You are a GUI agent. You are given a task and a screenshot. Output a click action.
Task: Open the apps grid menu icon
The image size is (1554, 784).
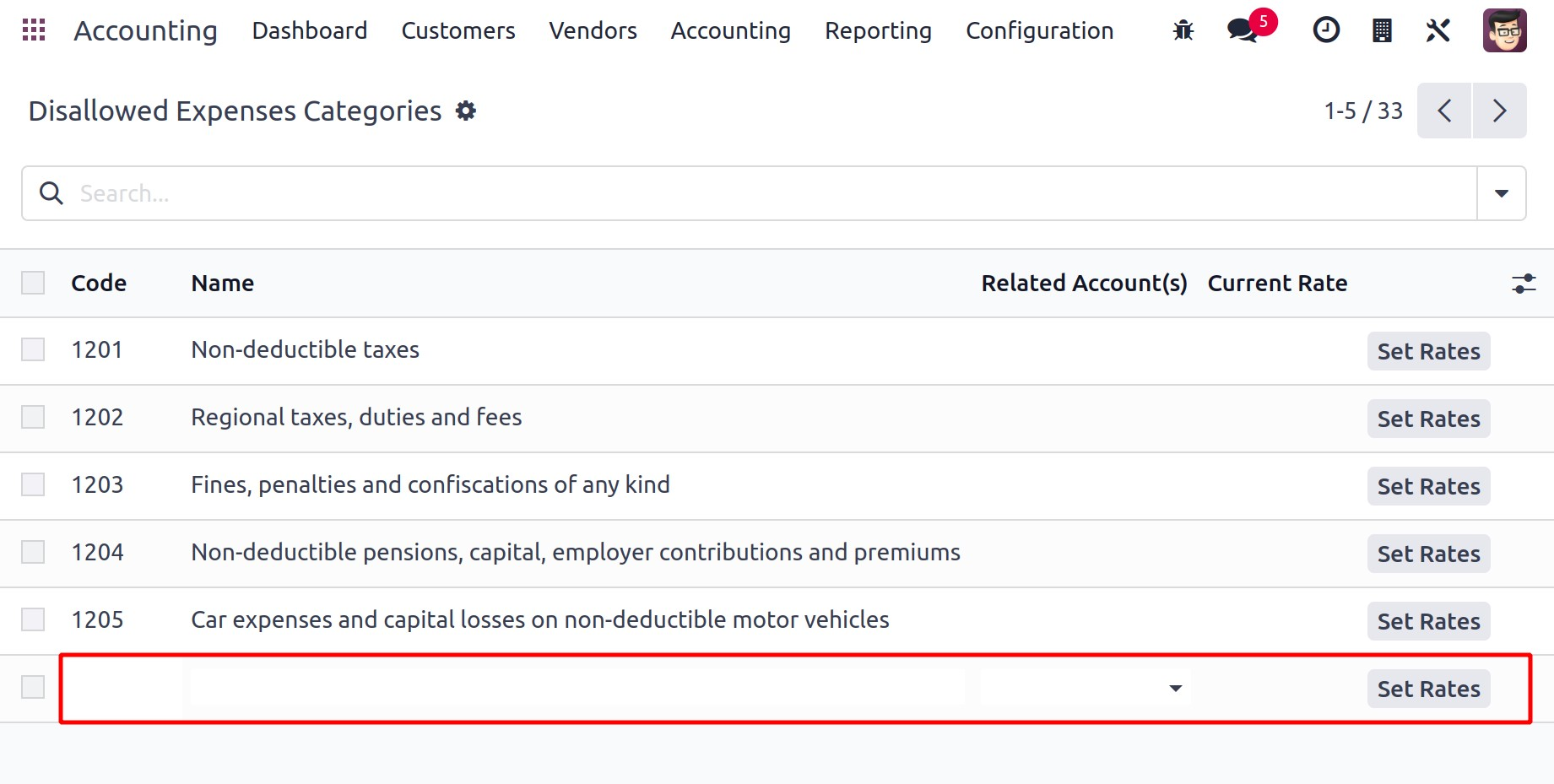34,30
